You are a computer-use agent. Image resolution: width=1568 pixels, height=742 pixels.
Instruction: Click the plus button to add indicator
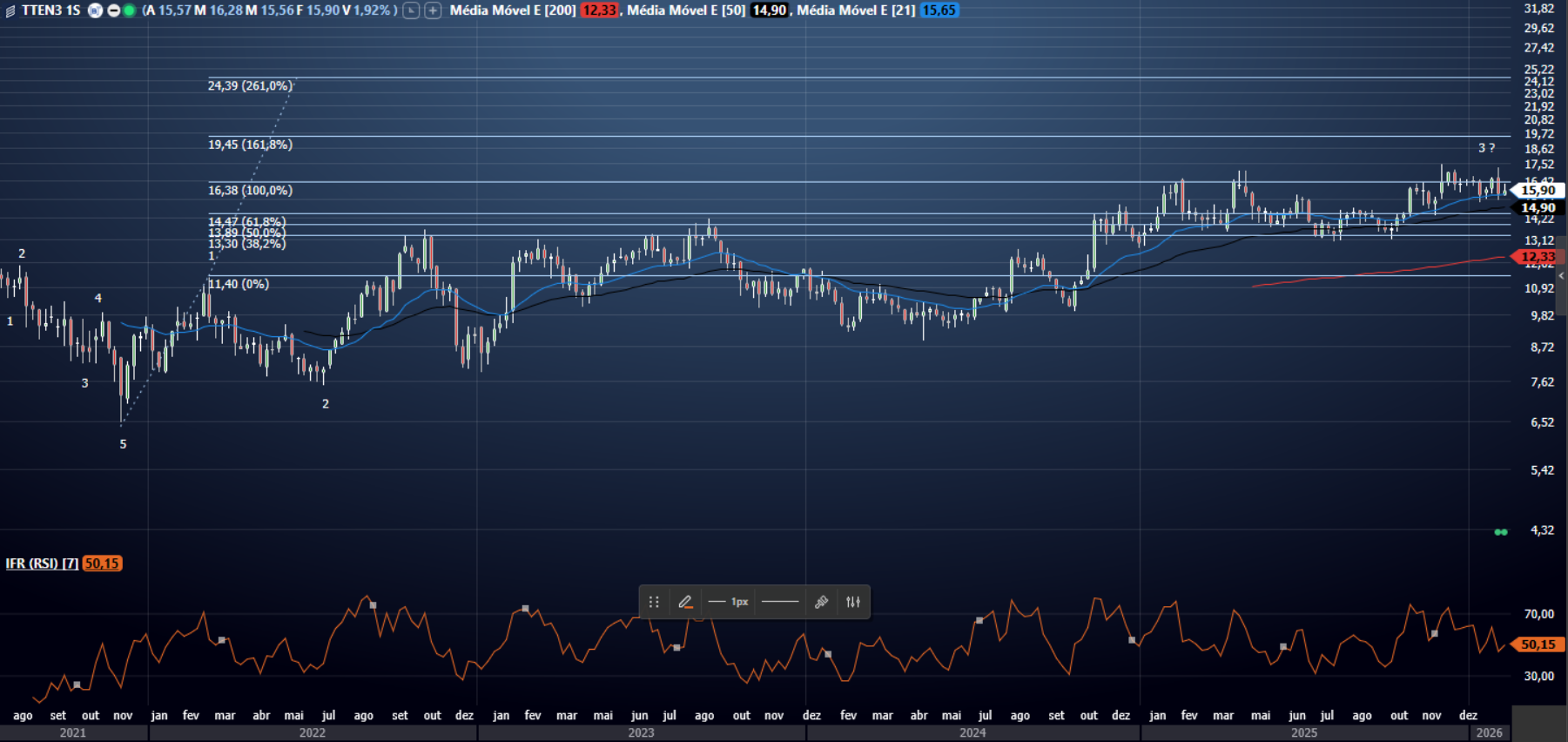(x=433, y=10)
